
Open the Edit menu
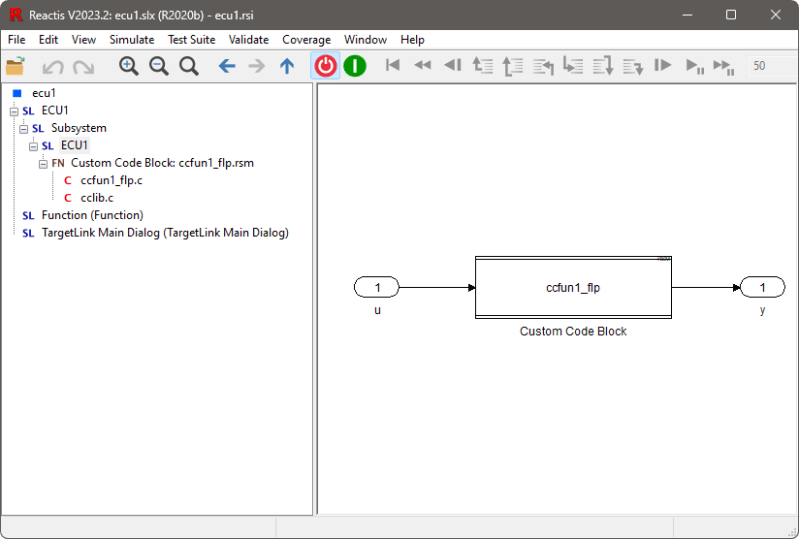(x=48, y=40)
